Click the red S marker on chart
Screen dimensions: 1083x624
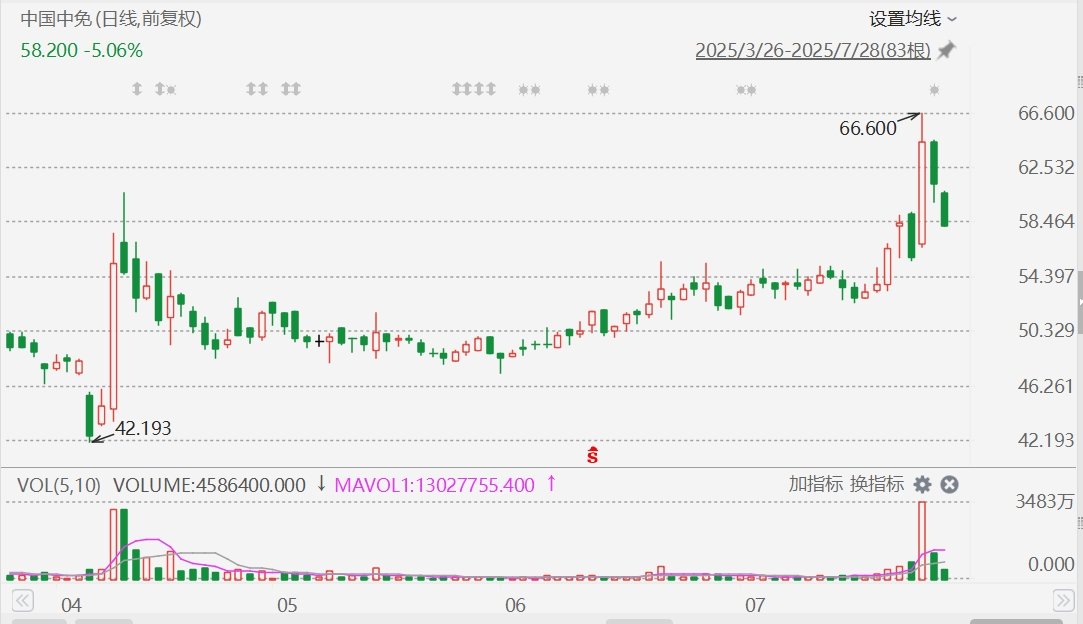point(593,455)
